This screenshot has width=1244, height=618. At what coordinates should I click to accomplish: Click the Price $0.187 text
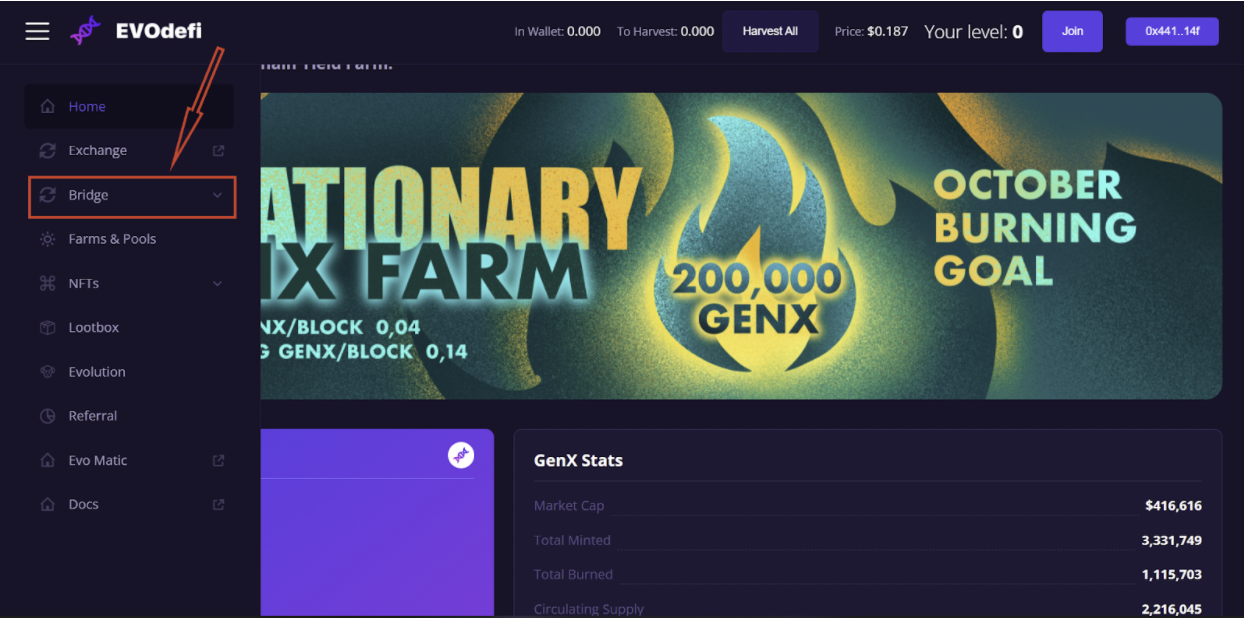click(x=871, y=31)
